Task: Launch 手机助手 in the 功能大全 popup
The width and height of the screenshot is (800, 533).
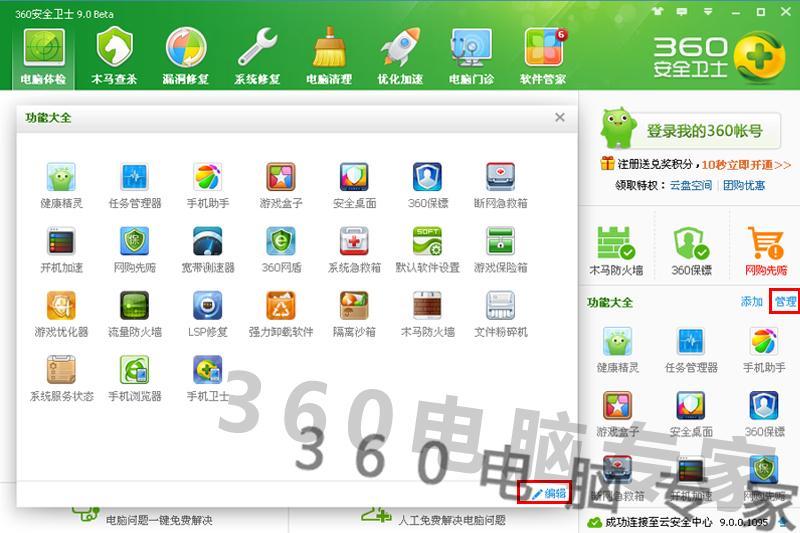Action: pos(208,186)
